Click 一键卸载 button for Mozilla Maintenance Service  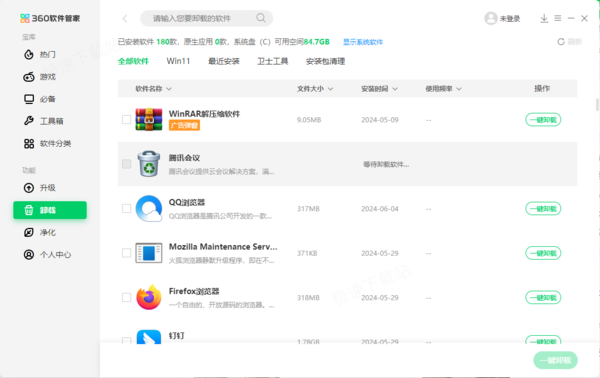(543, 253)
